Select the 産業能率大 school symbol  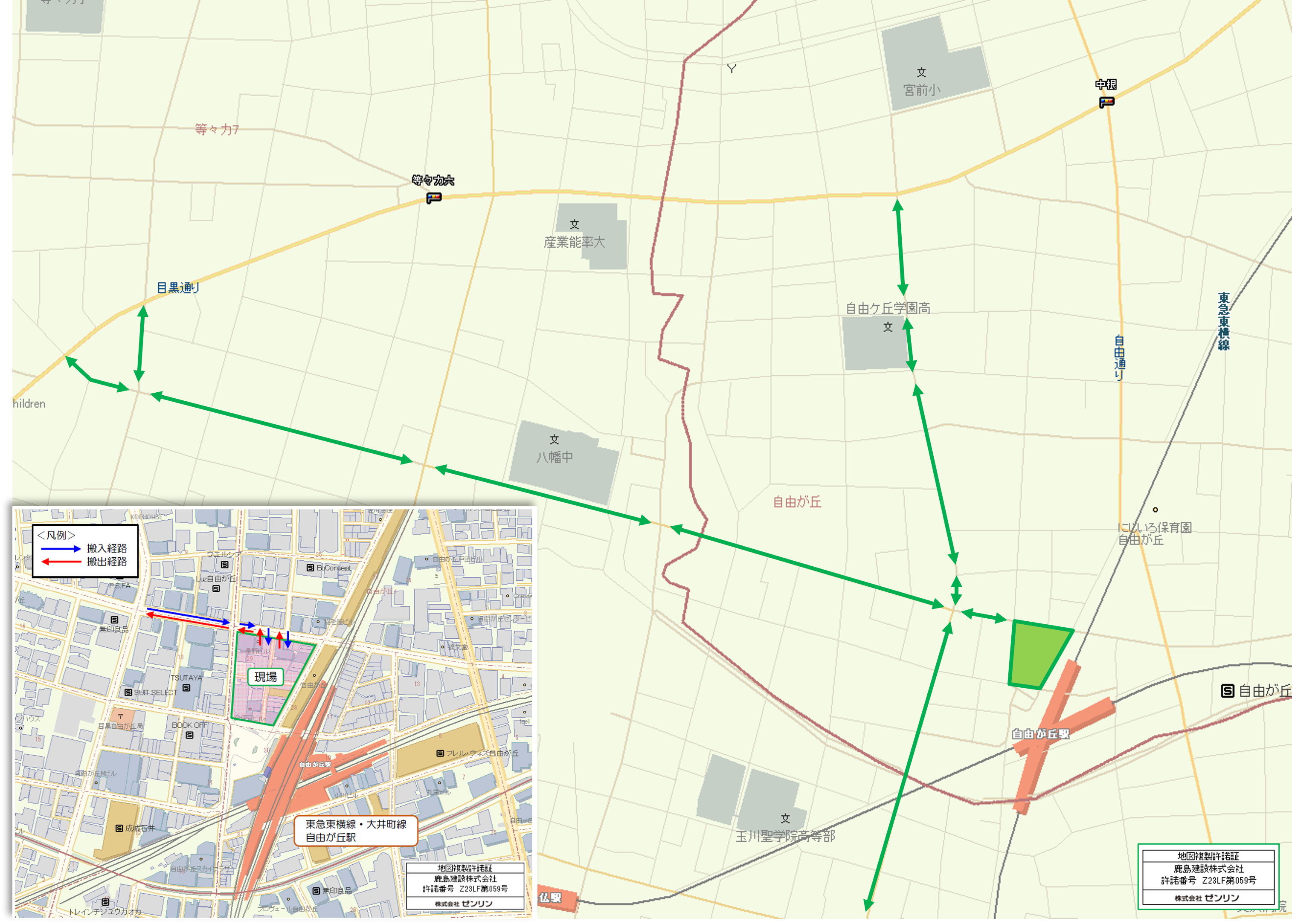tap(574, 224)
